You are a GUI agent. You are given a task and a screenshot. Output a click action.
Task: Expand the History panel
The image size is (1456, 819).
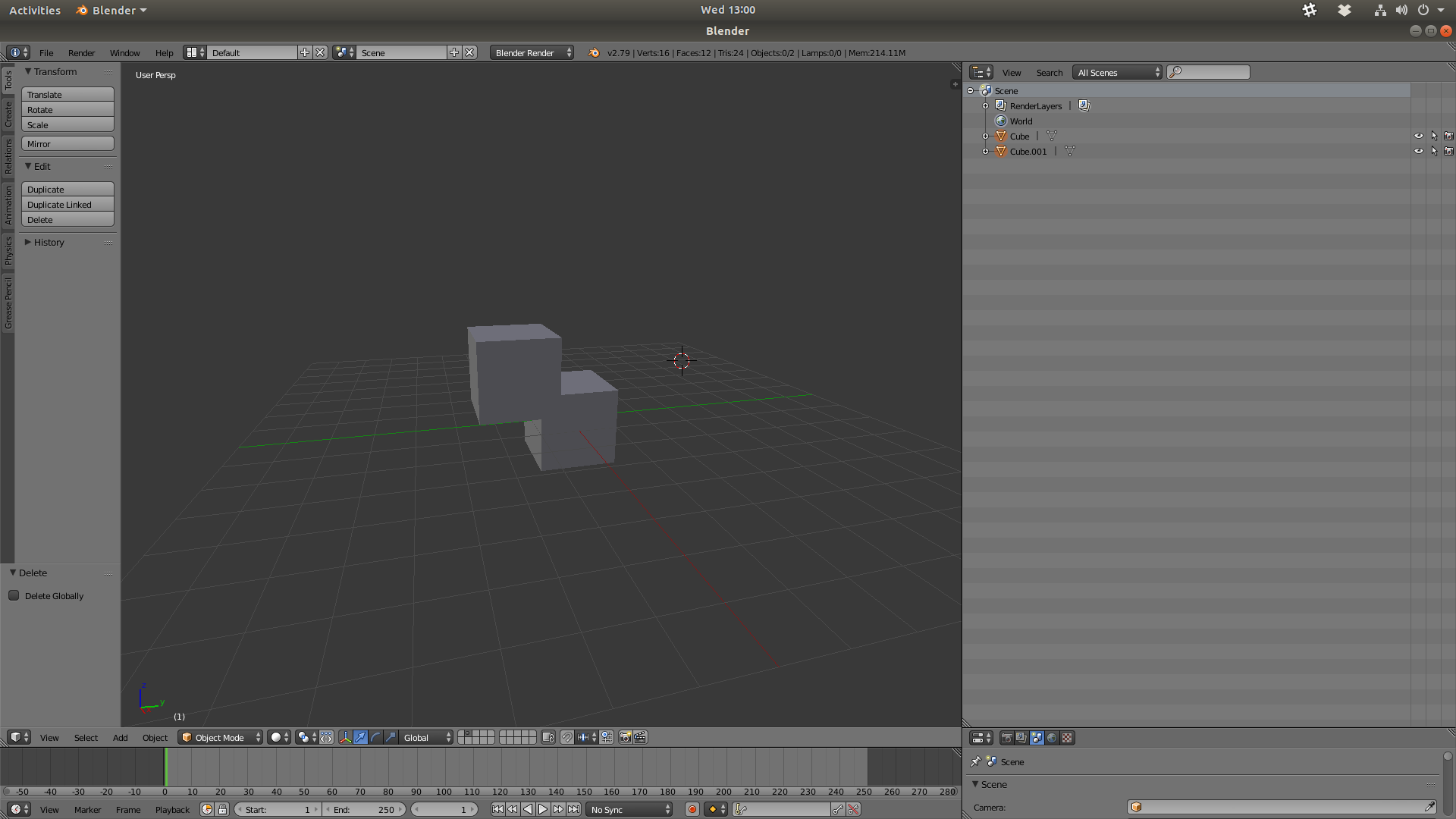coord(49,243)
